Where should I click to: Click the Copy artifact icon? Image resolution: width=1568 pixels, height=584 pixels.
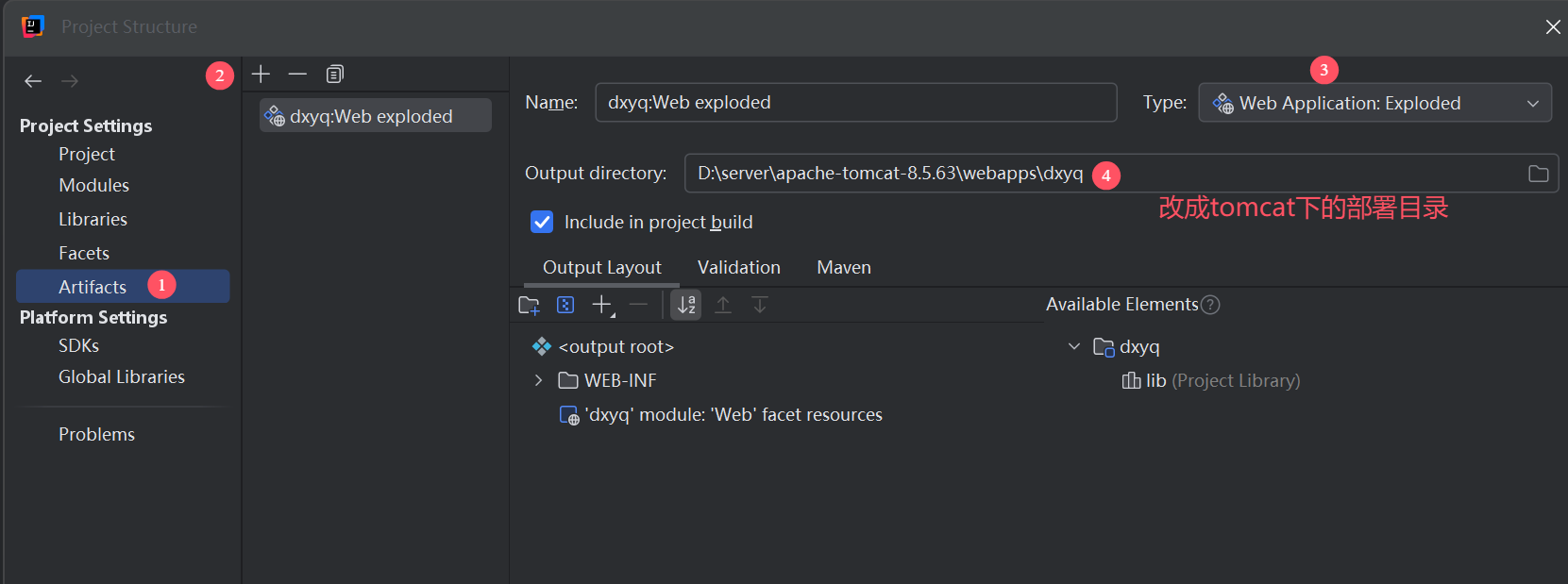pos(334,74)
